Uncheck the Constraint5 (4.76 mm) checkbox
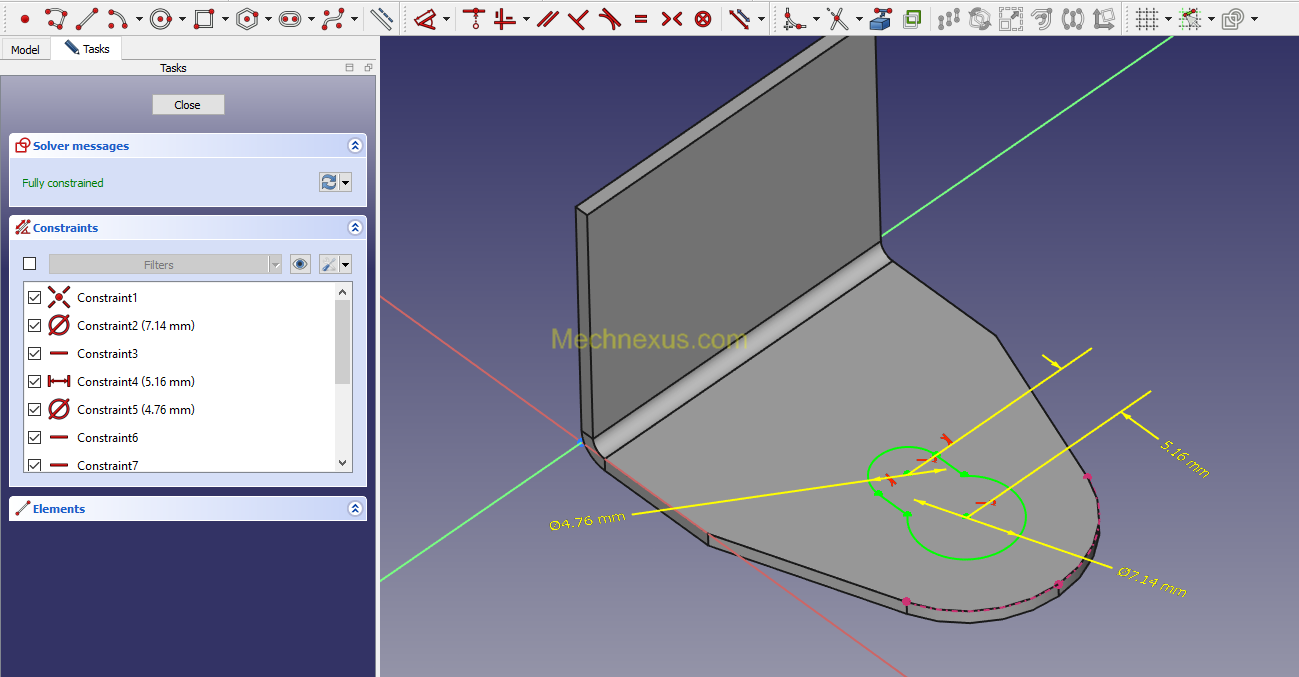 [x=35, y=409]
